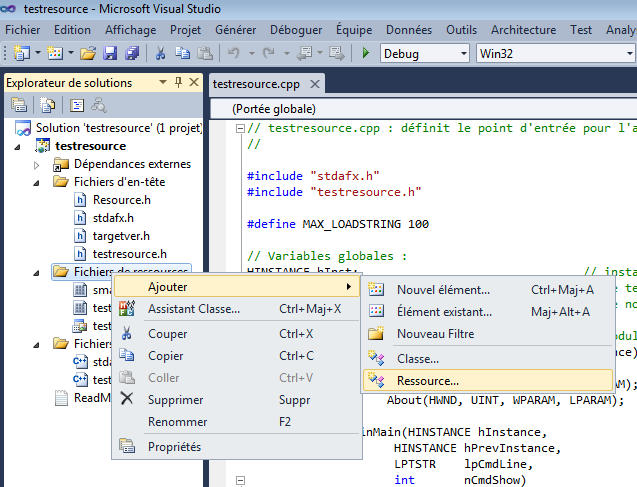Click the Undo toolbar arrow
The image size is (637, 487).
[x=233, y=53]
